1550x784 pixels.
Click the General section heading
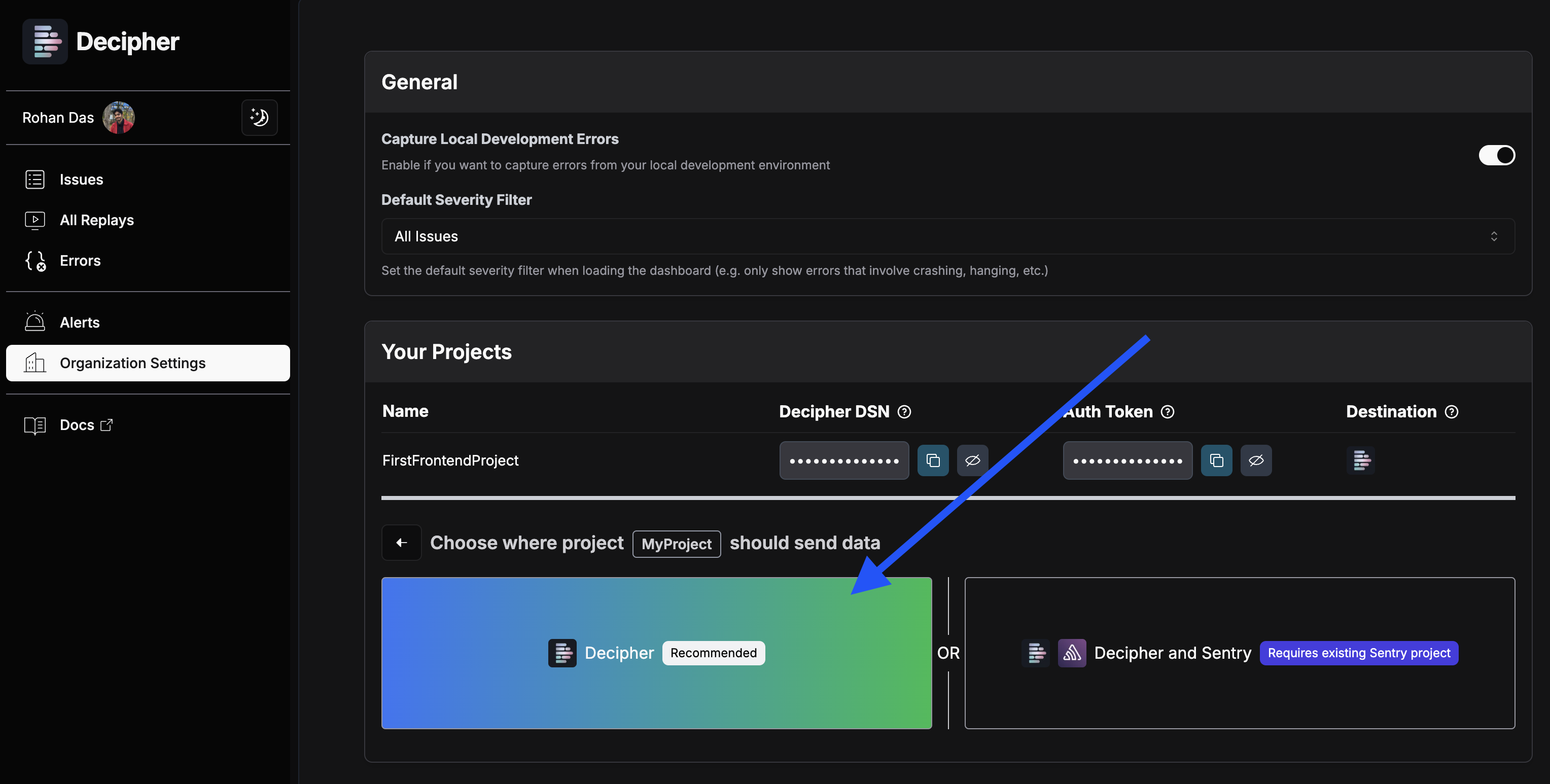[419, 82]
